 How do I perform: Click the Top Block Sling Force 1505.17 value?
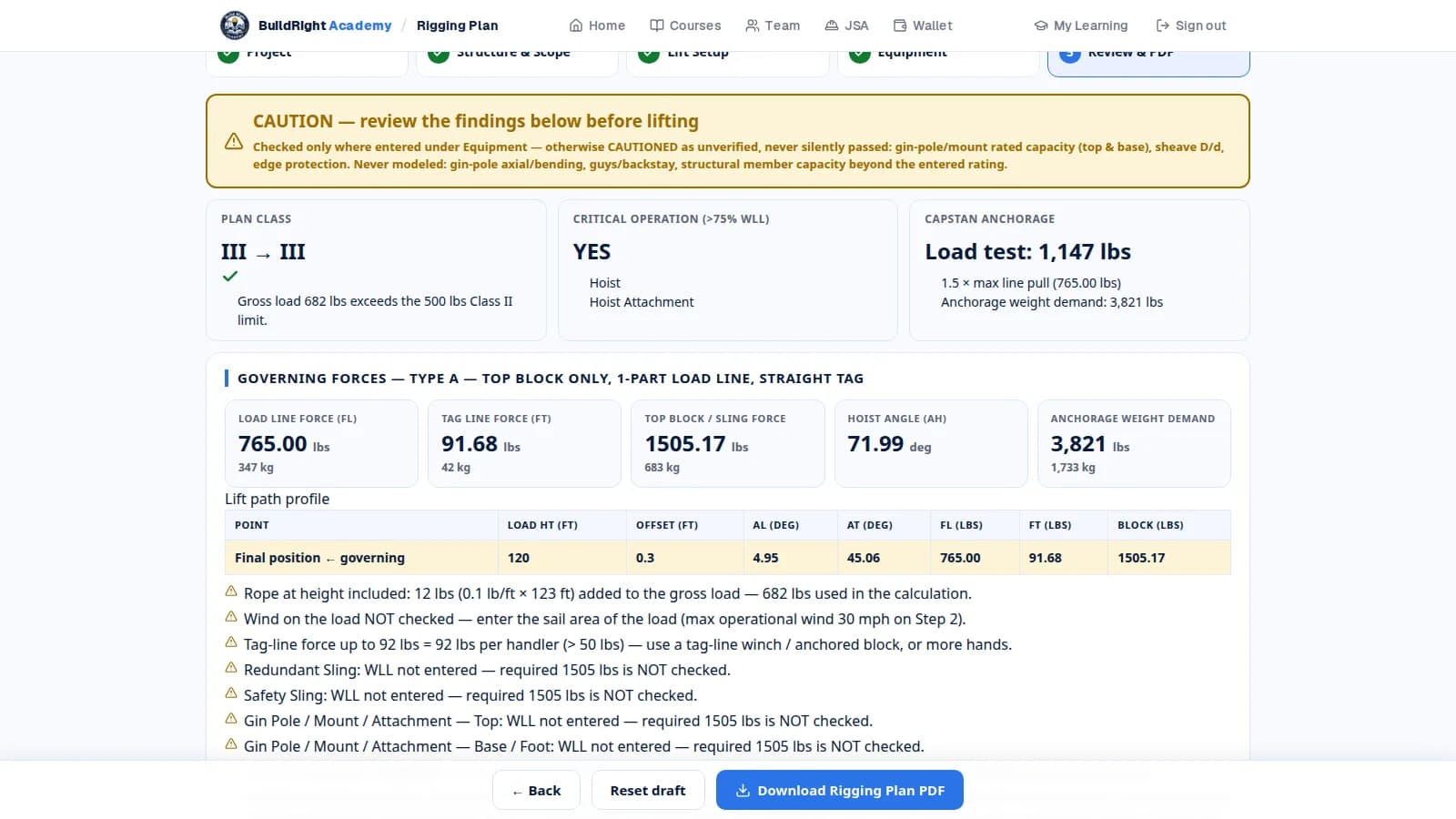pos(696,444)
